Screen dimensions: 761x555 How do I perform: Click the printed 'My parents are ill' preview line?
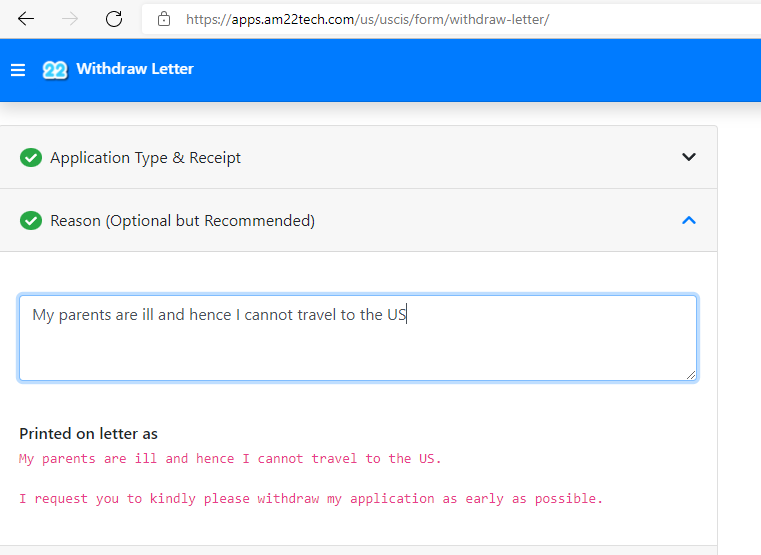[230, 459]
